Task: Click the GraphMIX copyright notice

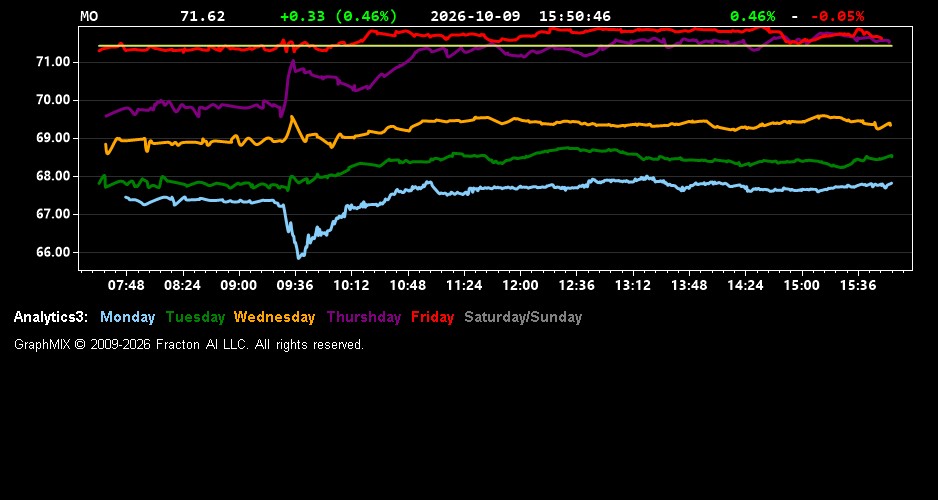Action: [189, 345]
